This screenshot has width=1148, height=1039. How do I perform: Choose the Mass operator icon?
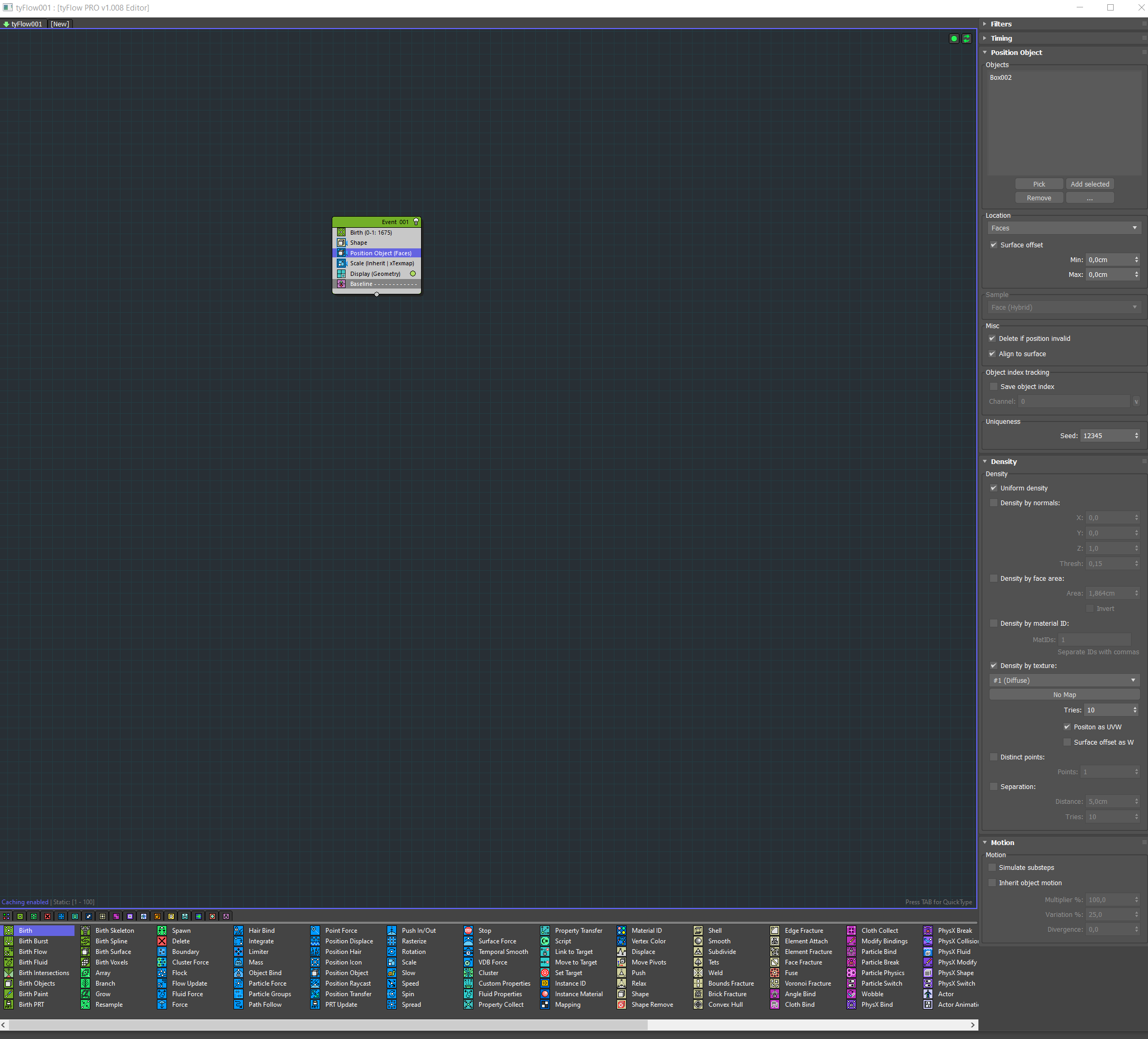pyautogui.click(x=239, y=962)
